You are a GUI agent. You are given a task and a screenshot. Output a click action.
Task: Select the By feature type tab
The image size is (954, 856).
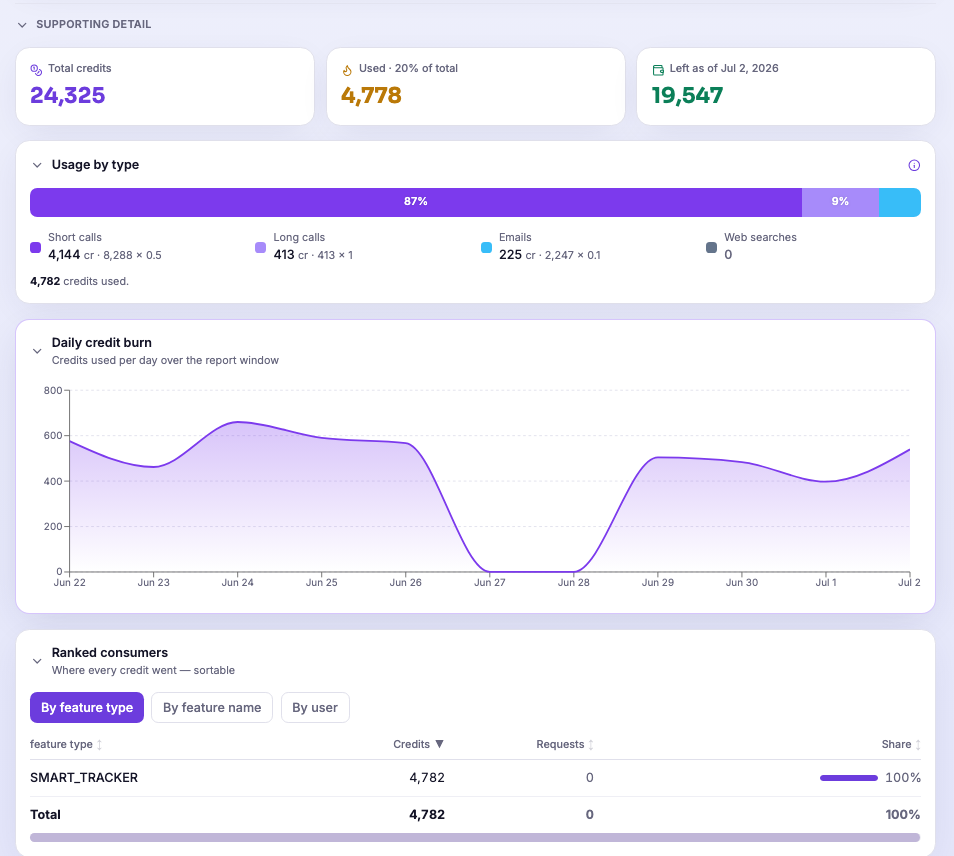(x=87, y=708)
